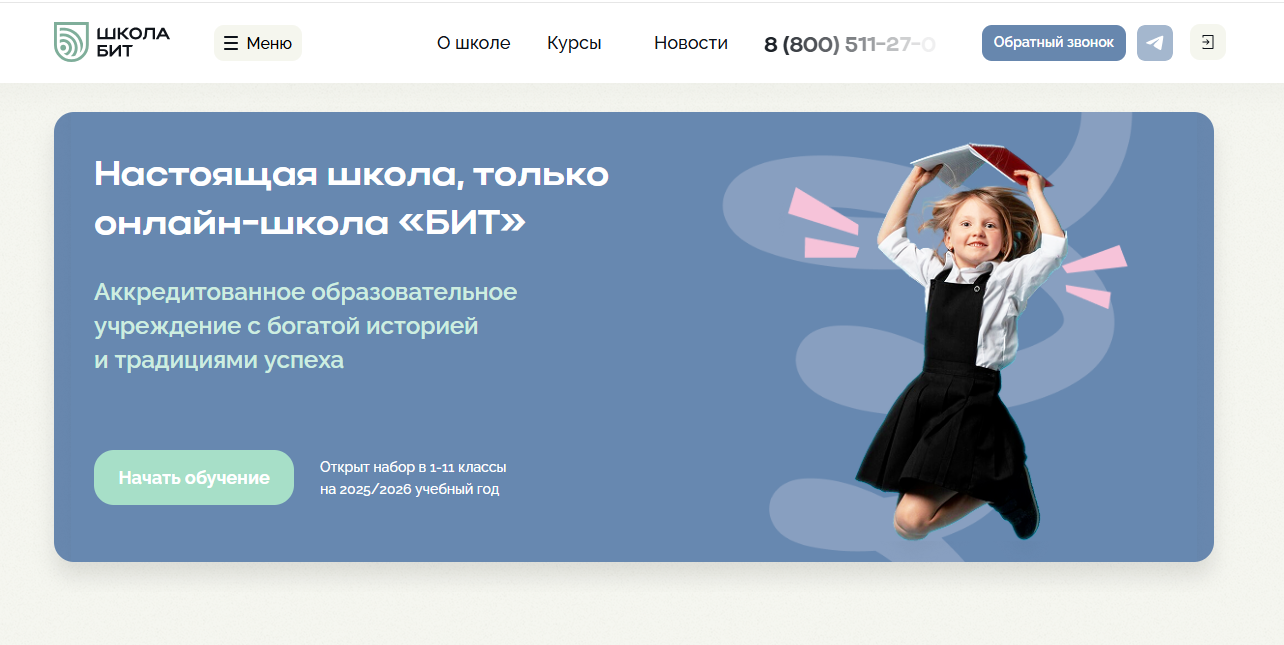This screenshot has width=1284, height=645.
Task: Open the hamburger Меню button
Action: tap(258, 43)
